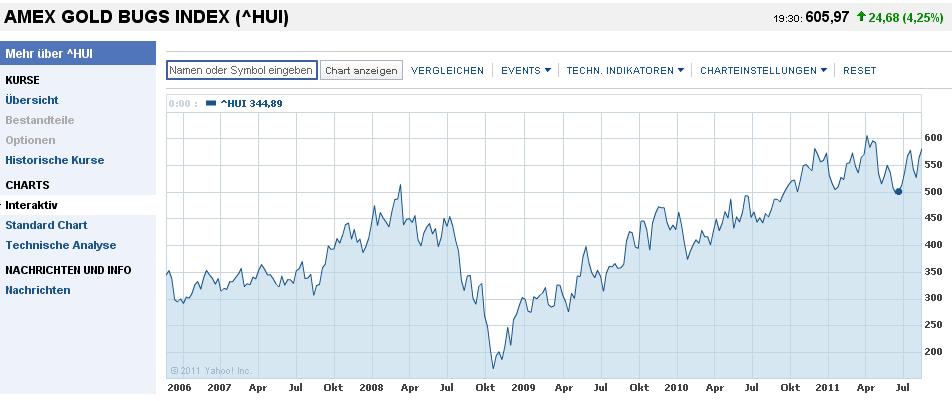
Task: Click the AMEX GOLD BUGS INDEX title
Action: [146, 18]
